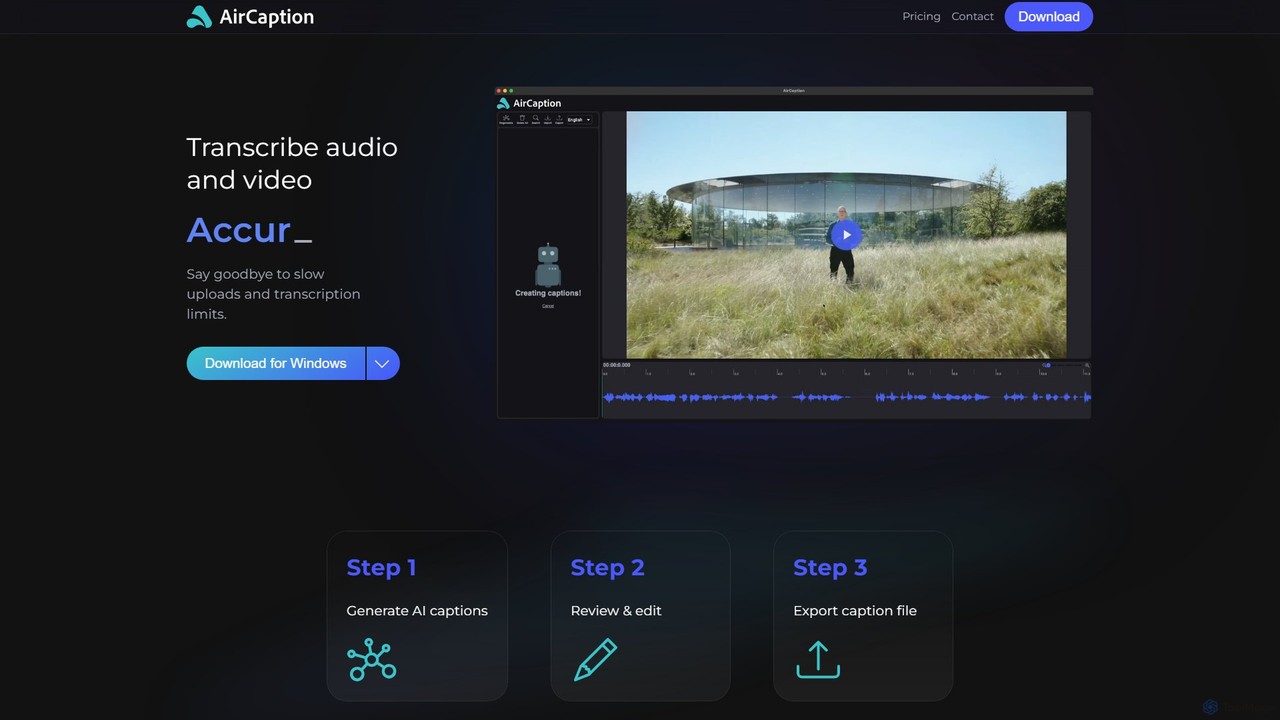Image resolution: width=1280 pixels, height=720 pixels.
Task: Click the Step 1 network nodes icon
Action: [372, 659]
